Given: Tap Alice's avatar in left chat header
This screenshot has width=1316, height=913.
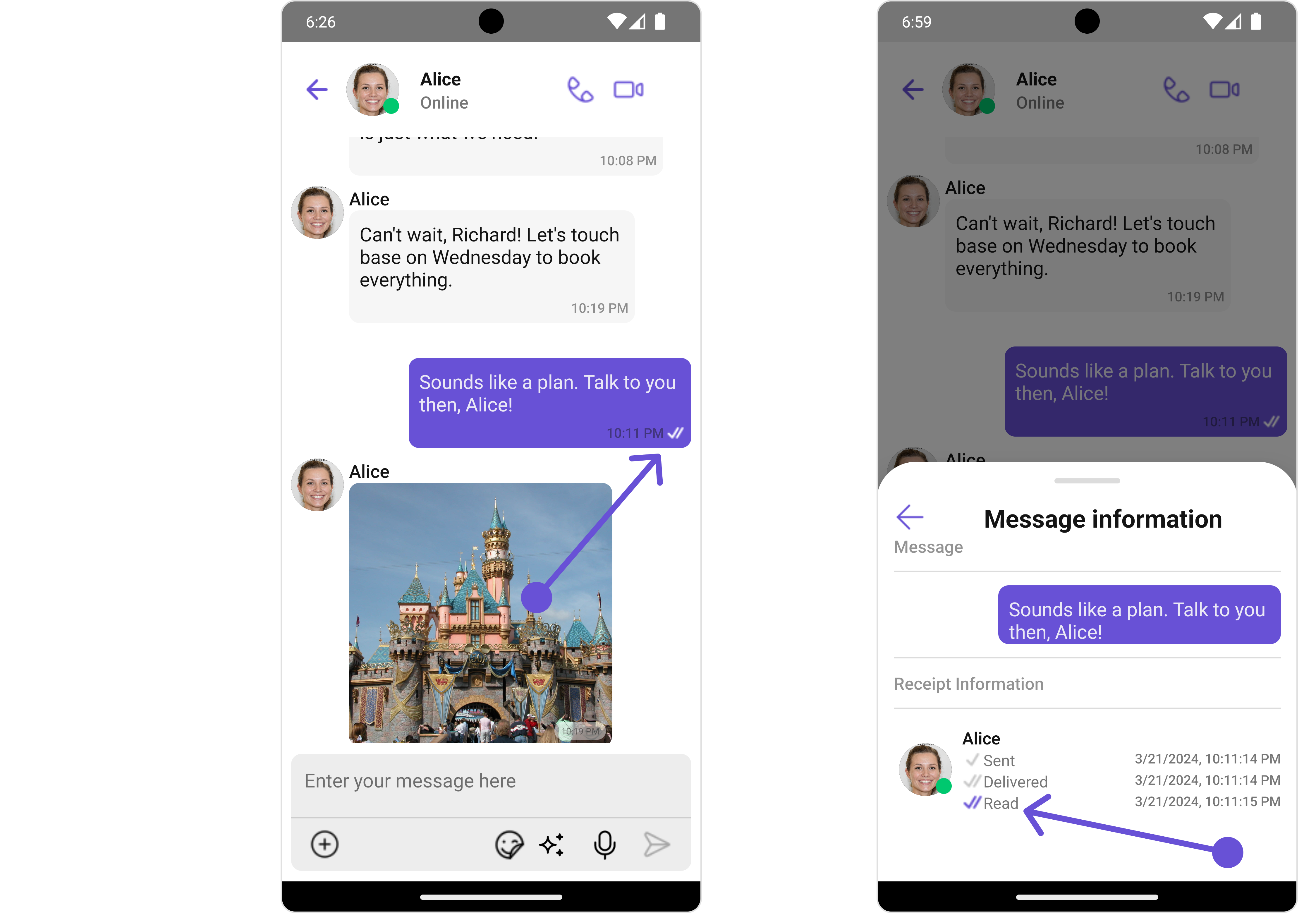Looking at the screenshot, I should [x=372, y=90].
